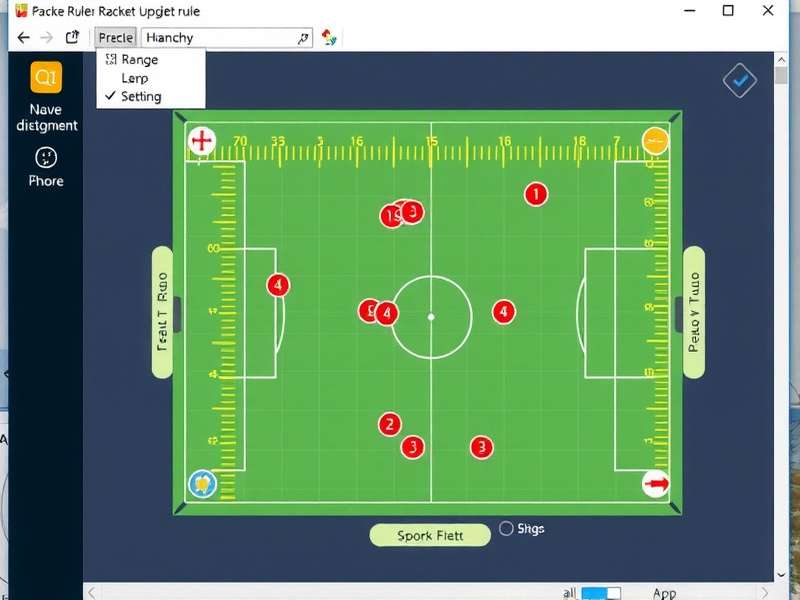Select the orange circle icon at top-right corner
The image size is (800, 600).
655,140
